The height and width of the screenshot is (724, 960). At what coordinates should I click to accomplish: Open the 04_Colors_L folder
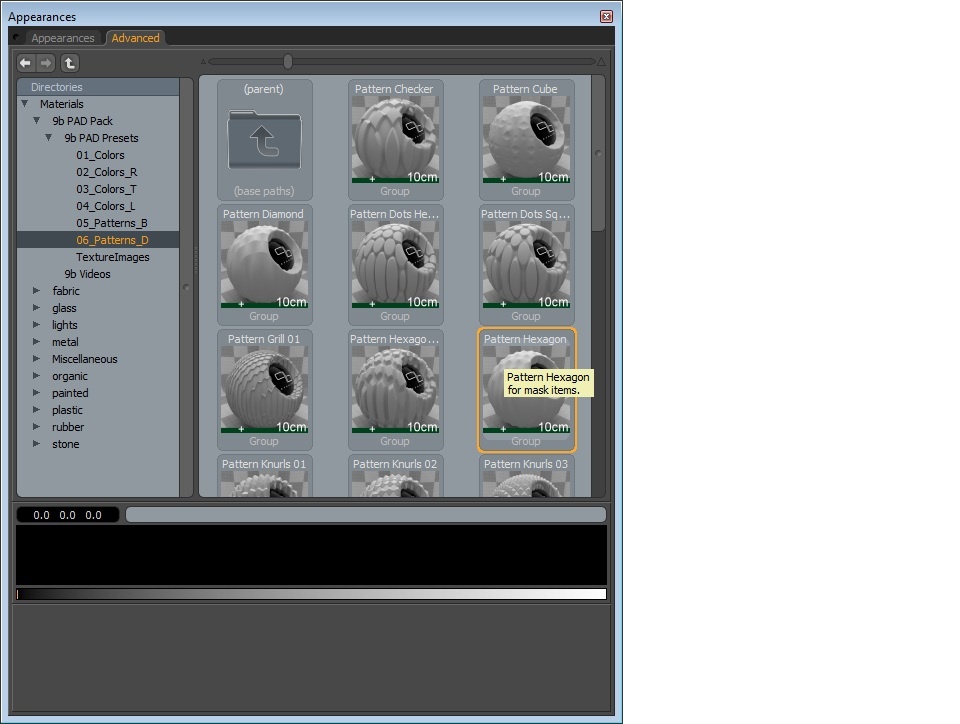pyautogui.click(x=105, y=206)
